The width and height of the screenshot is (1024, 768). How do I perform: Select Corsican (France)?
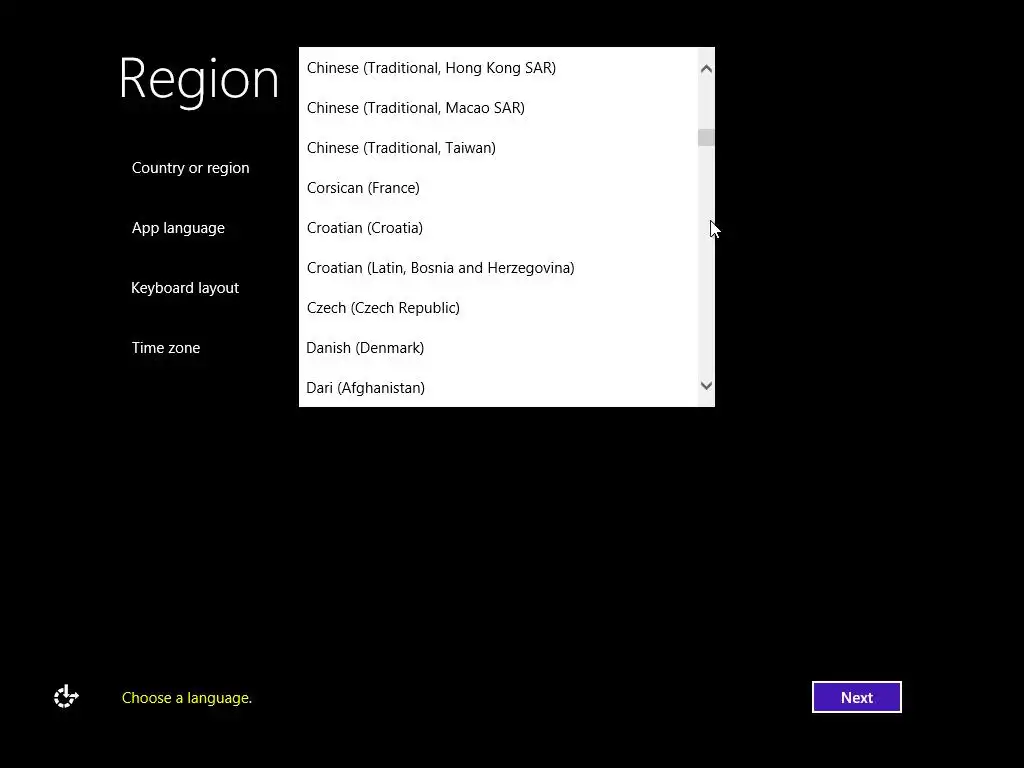tap(498, 188)
